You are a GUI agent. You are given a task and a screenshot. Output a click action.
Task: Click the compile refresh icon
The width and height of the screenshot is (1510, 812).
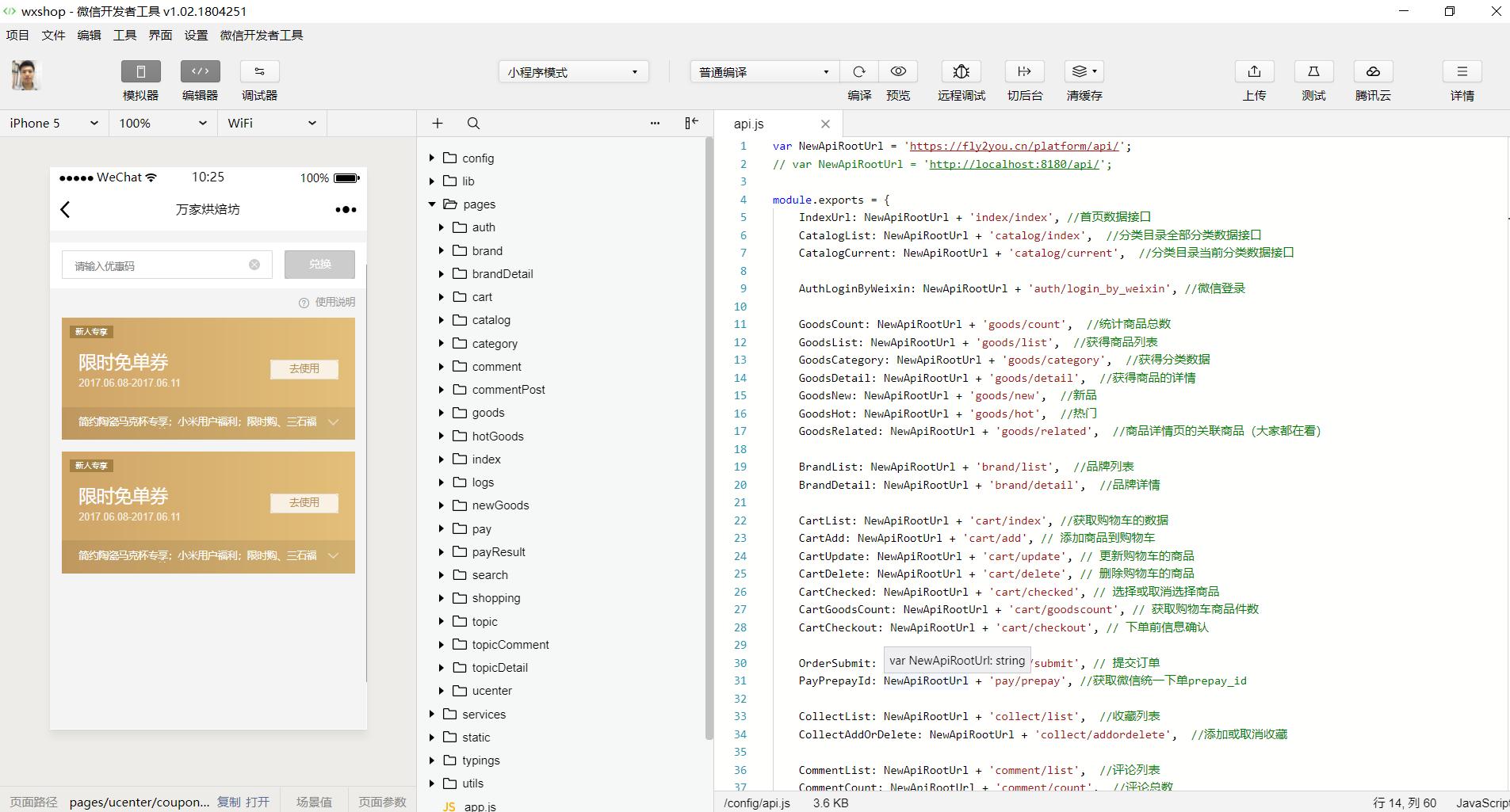tap(858, 72)
